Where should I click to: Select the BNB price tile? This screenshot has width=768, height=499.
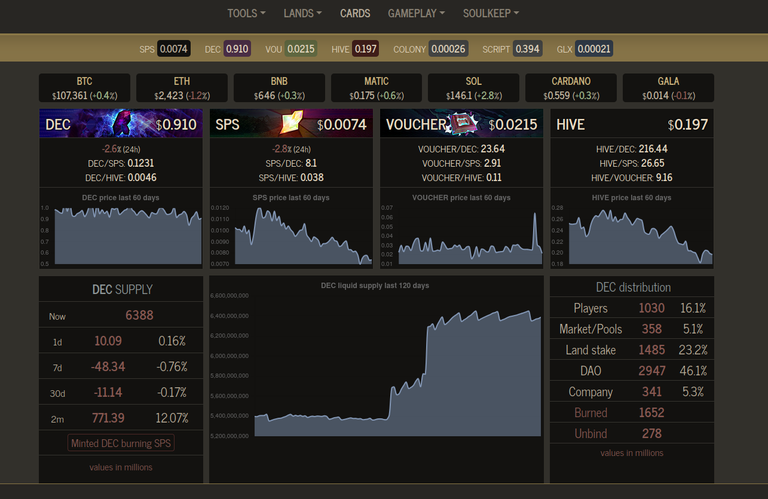(x=279, y=88)
